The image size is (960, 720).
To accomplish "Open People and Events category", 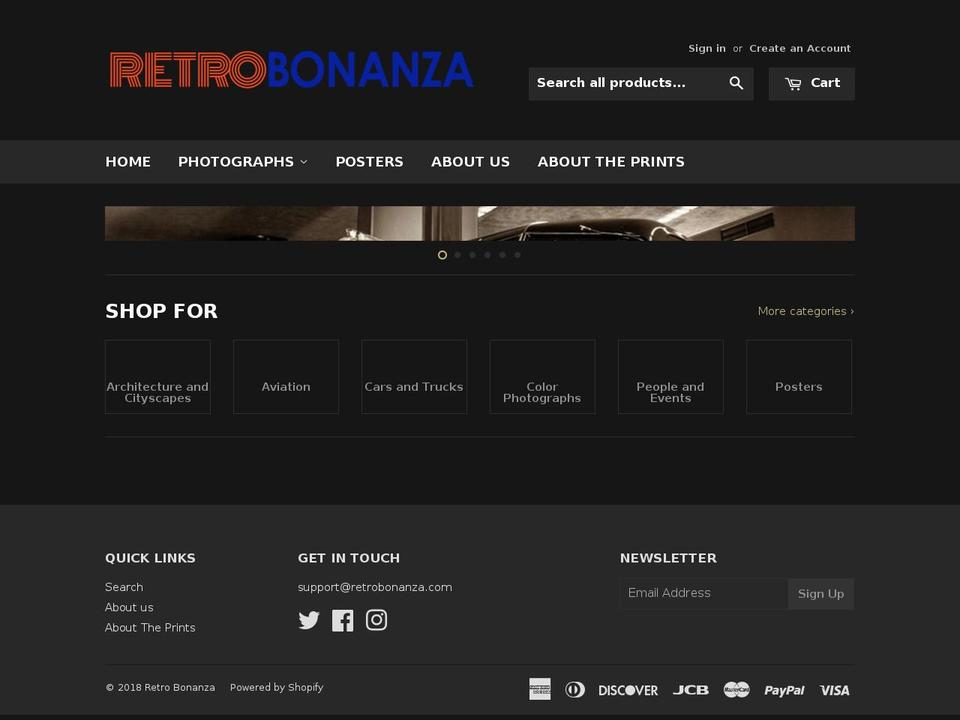I will pyautogui.click(x=670, y=377).
